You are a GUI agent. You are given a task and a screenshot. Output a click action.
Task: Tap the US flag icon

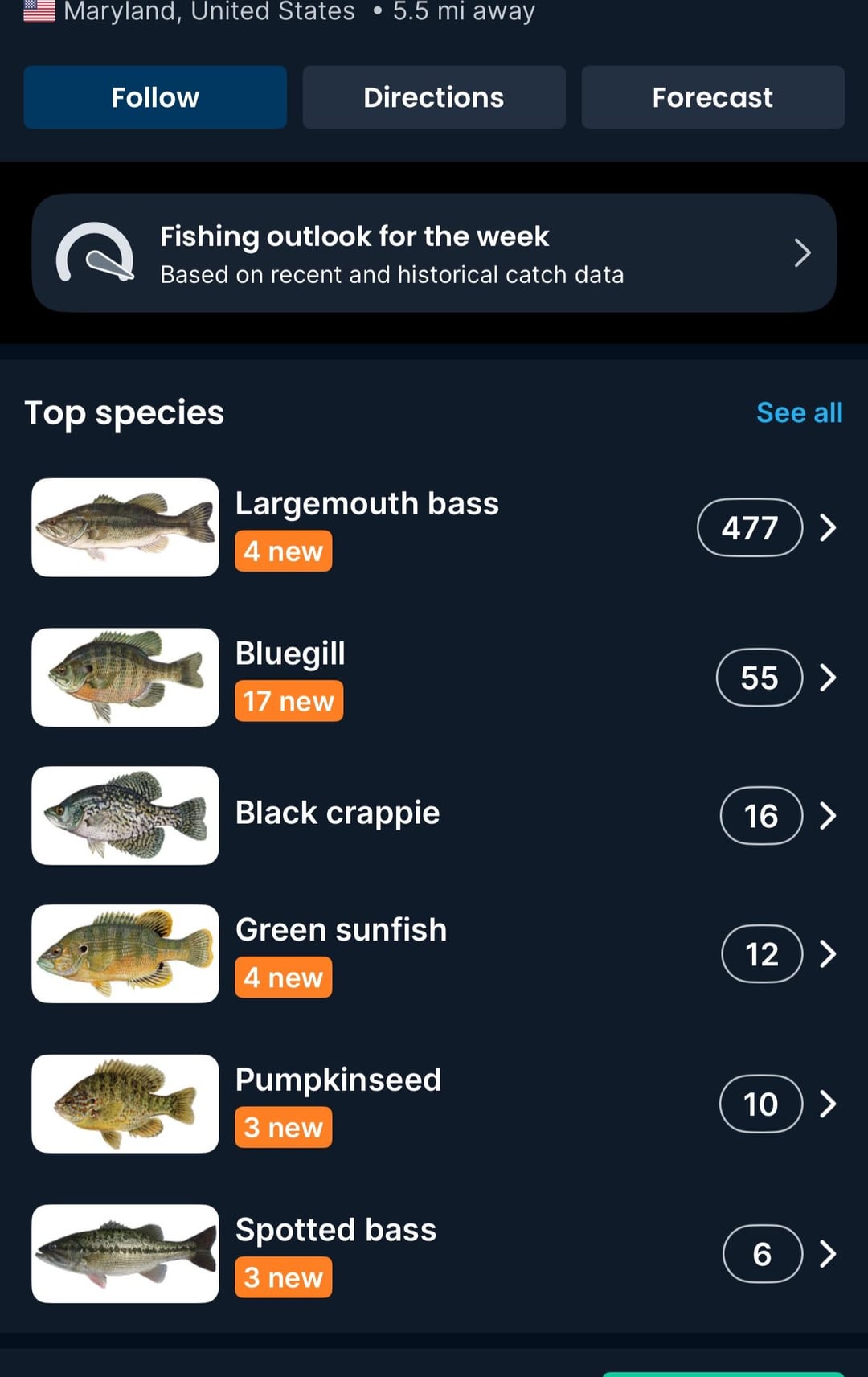click(x=39, y=11)
